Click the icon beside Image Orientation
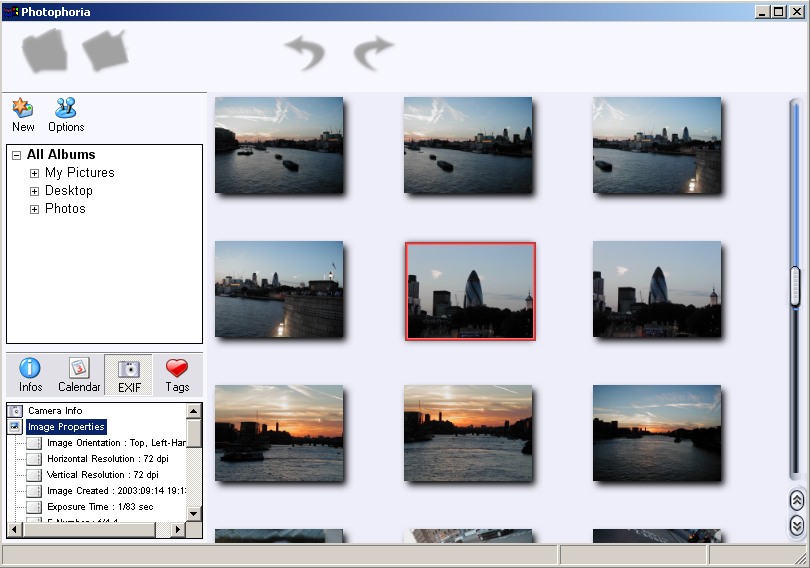This screenshot has width=810, height=568. 34,443
